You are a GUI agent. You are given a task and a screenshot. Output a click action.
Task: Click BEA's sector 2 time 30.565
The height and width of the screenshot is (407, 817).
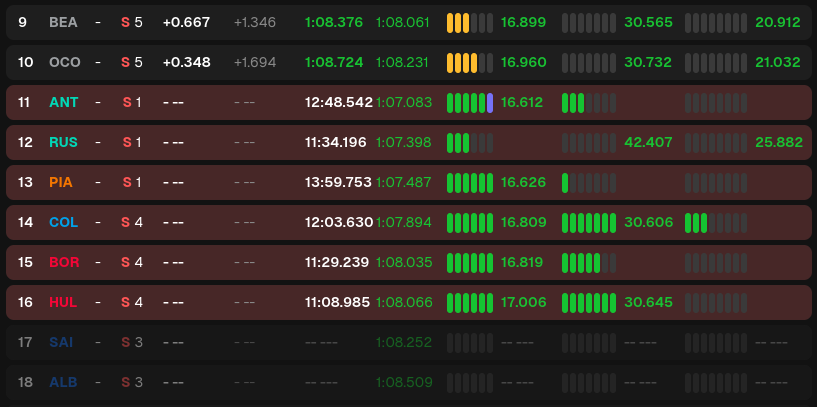pos(649,22)
